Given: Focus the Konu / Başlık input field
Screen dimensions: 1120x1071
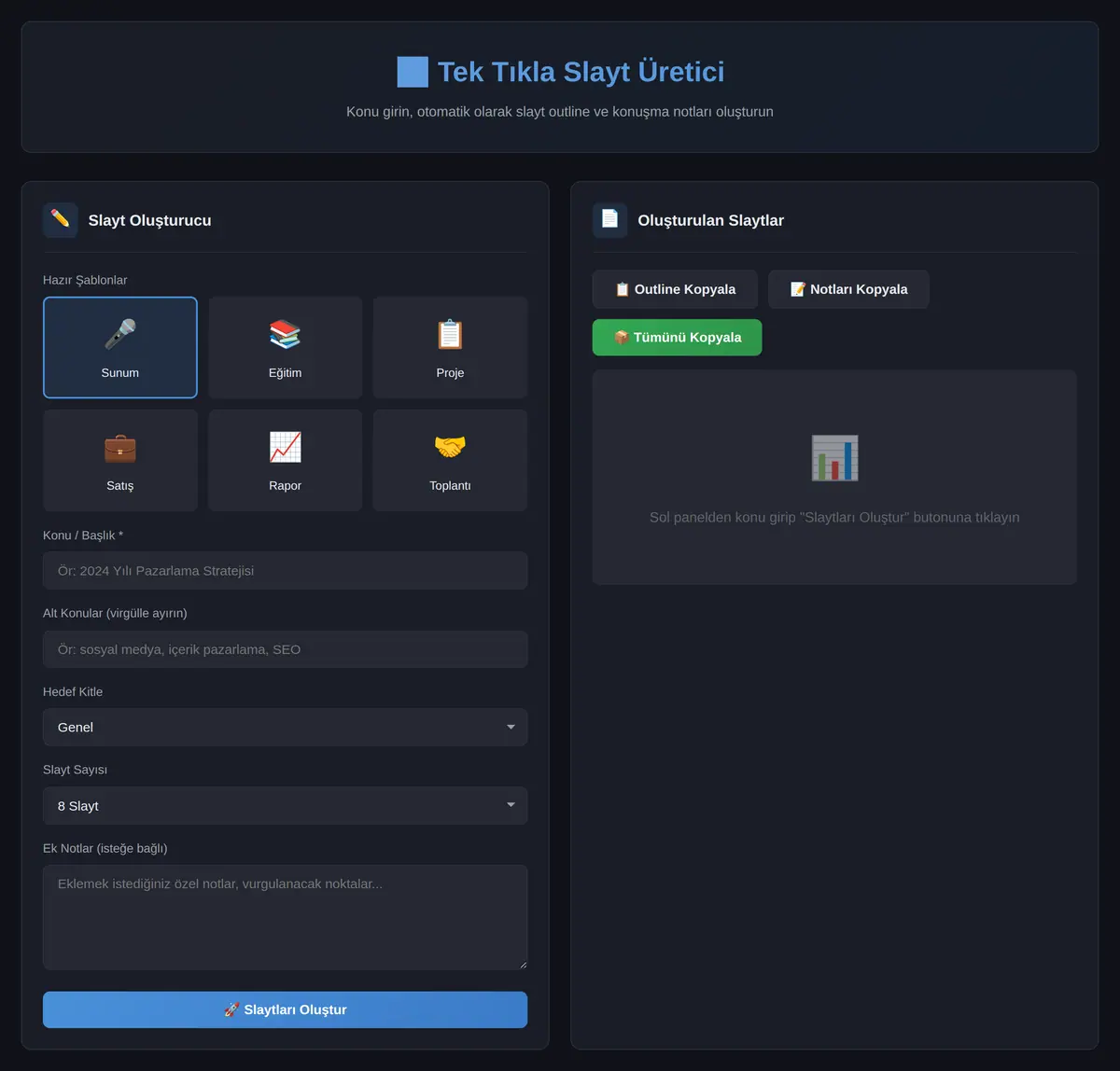Looking at the screenshot, I should click(x=285, y=570).
